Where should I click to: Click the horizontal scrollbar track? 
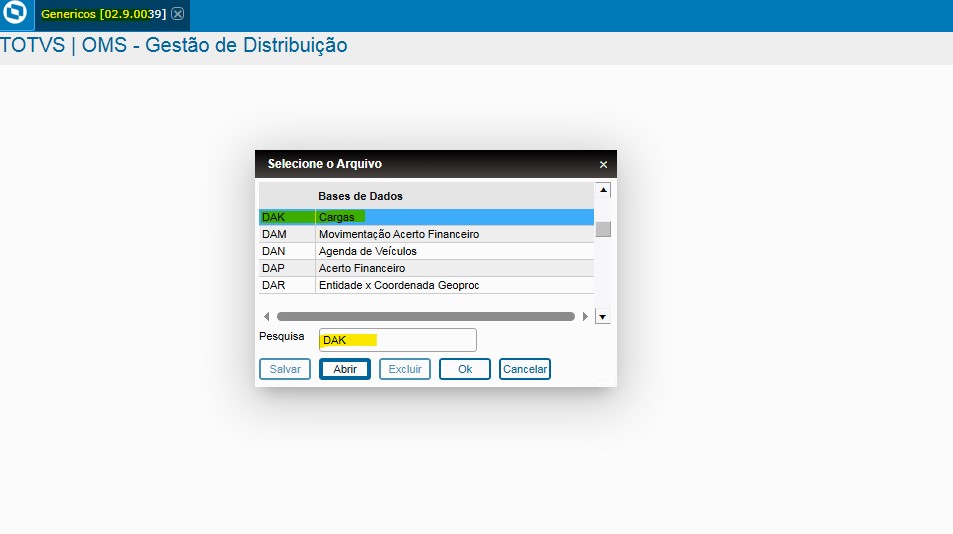pos(425,317)
